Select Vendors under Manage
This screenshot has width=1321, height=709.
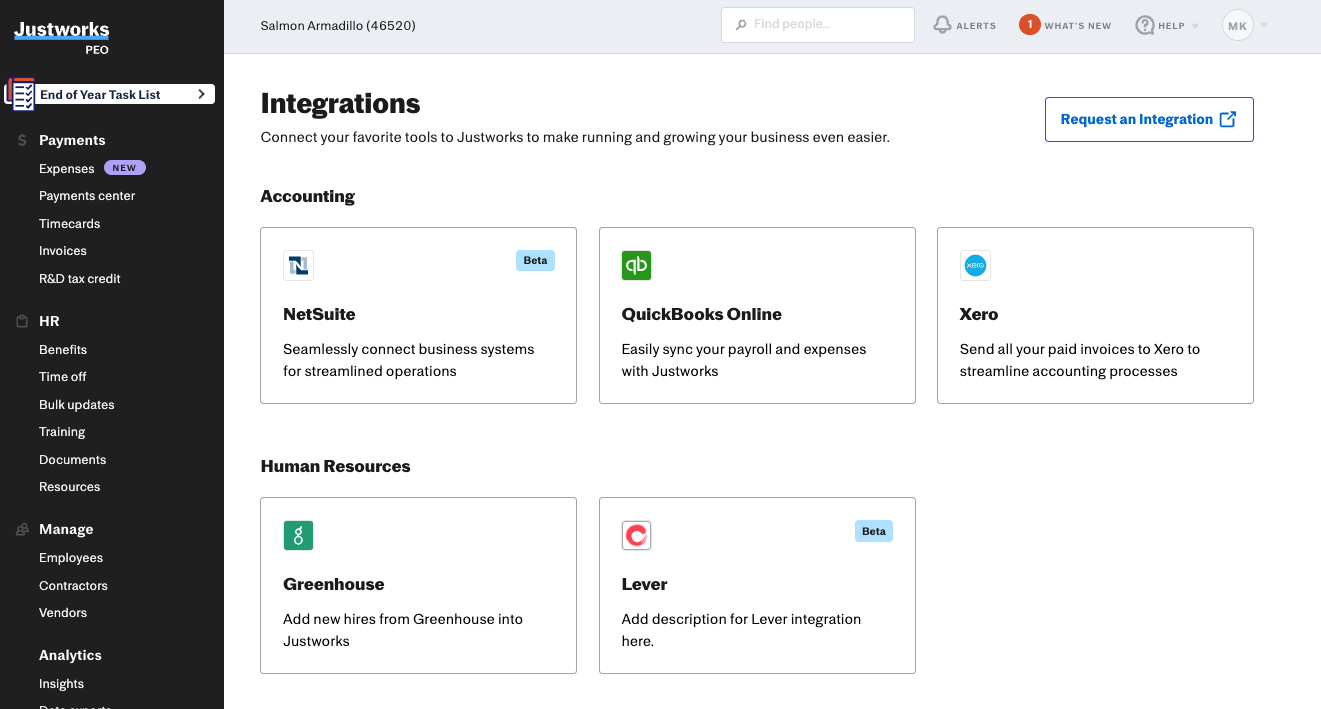(x=63, y=613)
